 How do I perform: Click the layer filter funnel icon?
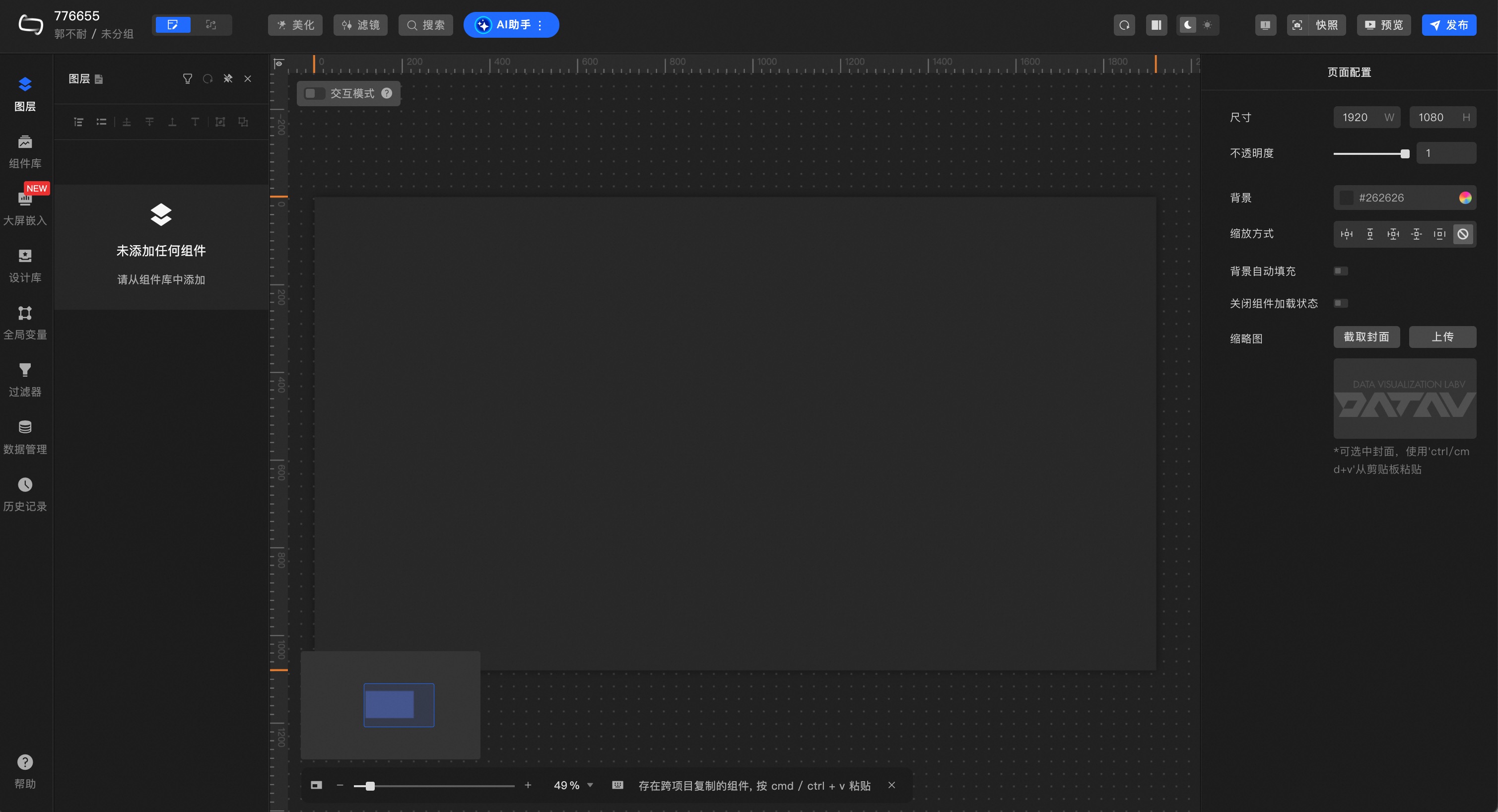click(187, 78)
